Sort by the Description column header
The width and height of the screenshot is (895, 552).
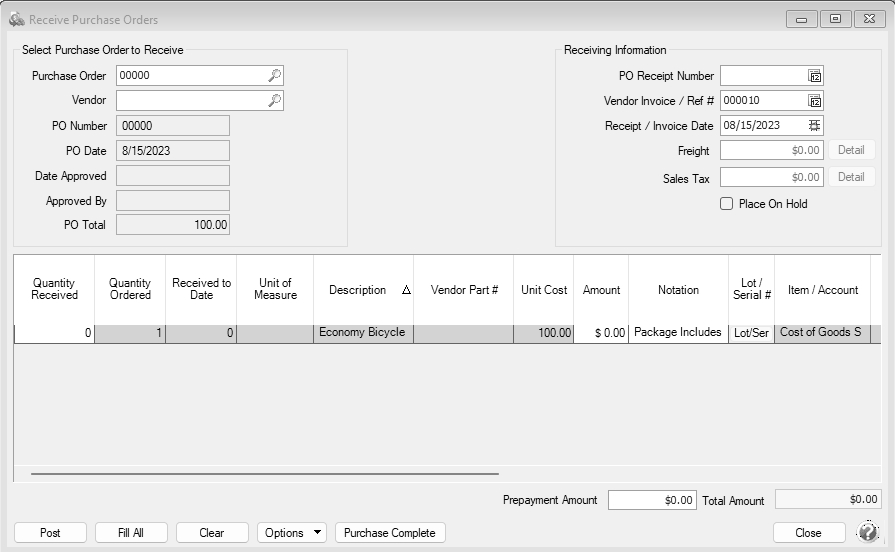363,290
